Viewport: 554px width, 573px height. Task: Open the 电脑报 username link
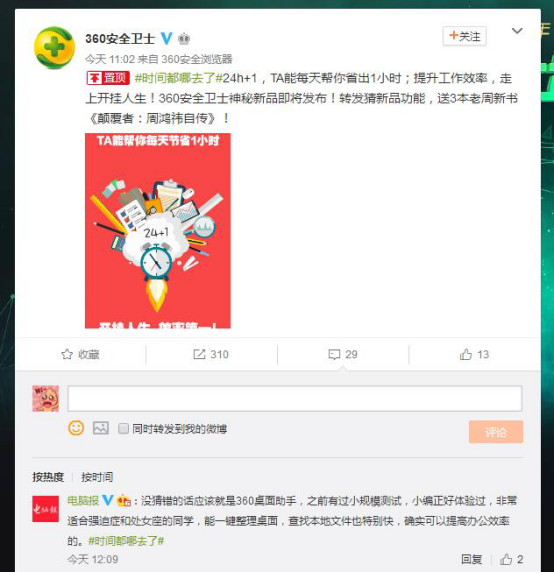(x=83, y=500)
